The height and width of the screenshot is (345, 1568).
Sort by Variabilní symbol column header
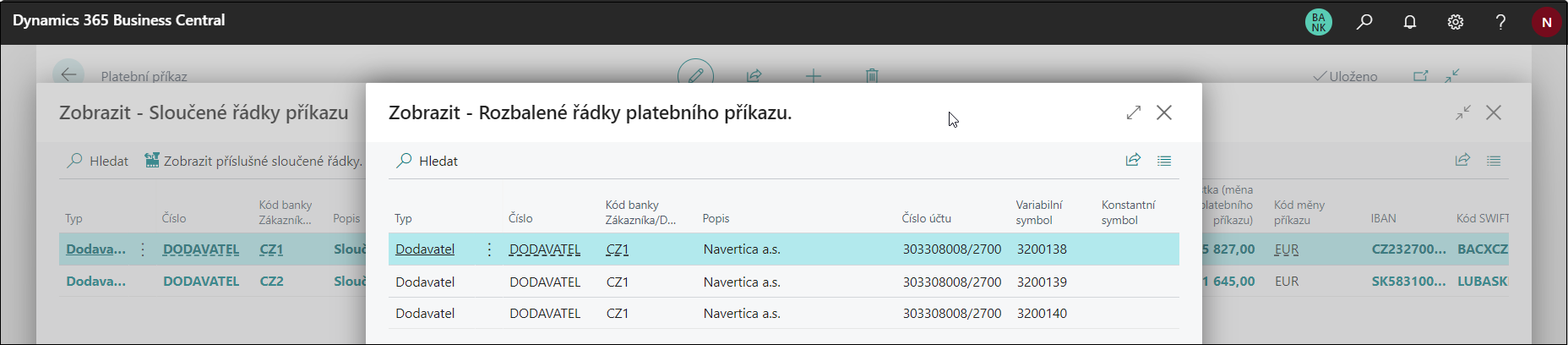[x=1039, y=212]
